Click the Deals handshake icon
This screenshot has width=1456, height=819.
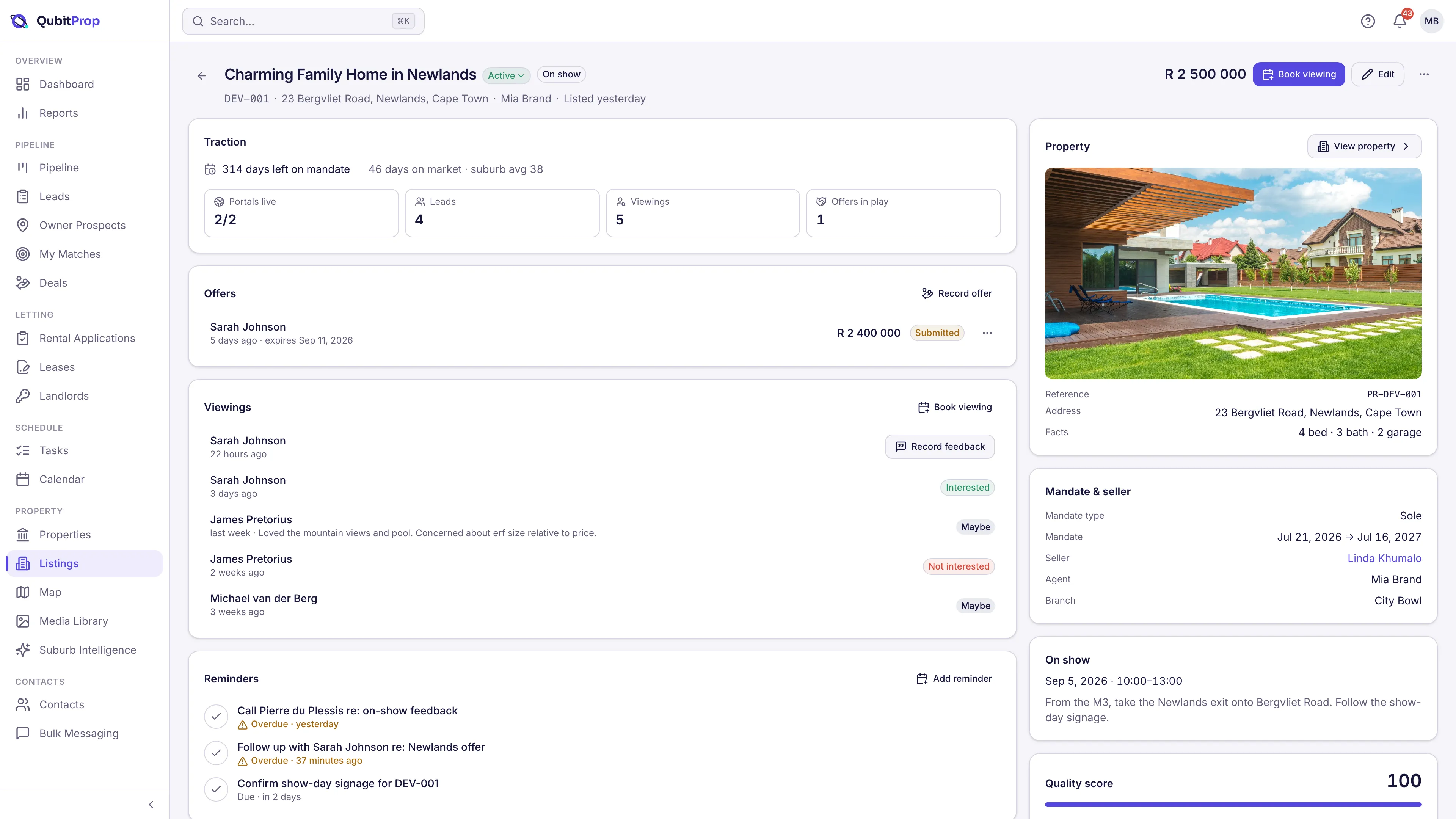coord(23,282)
